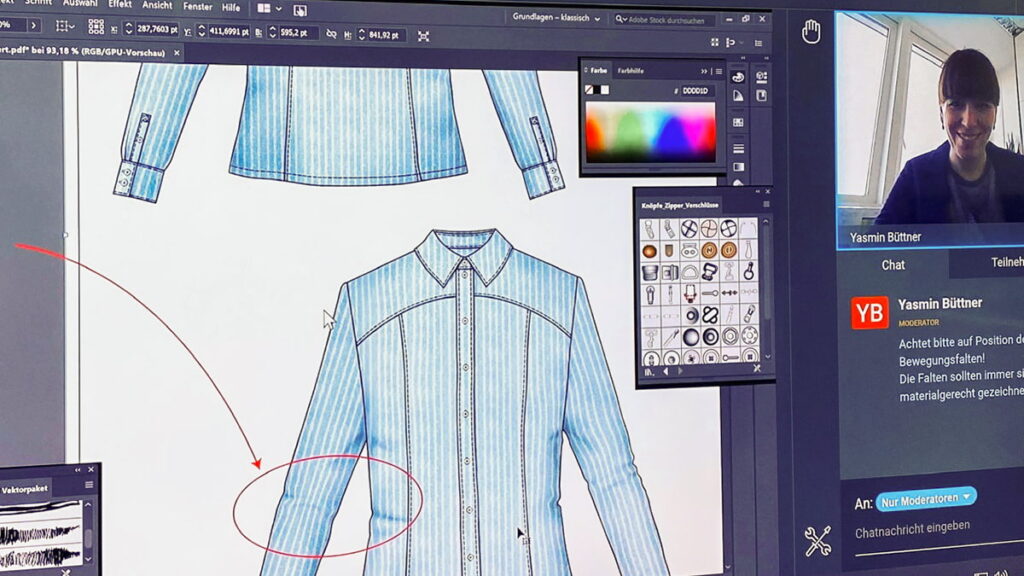Switch to the Chat tab

pyautogui.click(x=893, y=265)
